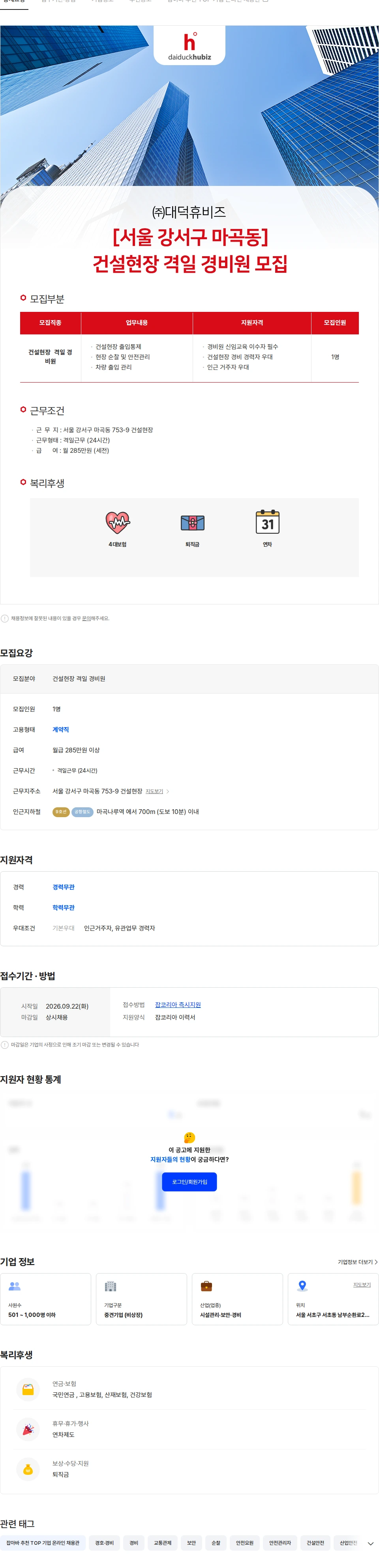Click the 모집직종 table header

click(51, 323)
